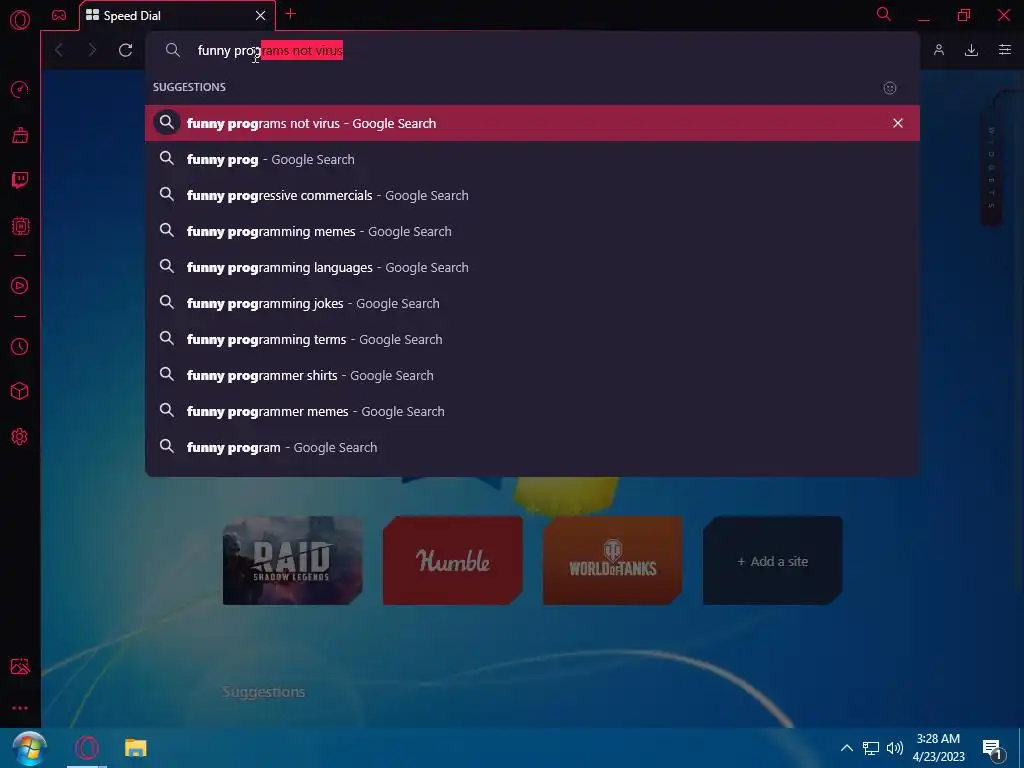The width and height of the screenshot is (1024, 768).
Task: Click the three-dot sidebar setup icon
Action: coord(20,708)
